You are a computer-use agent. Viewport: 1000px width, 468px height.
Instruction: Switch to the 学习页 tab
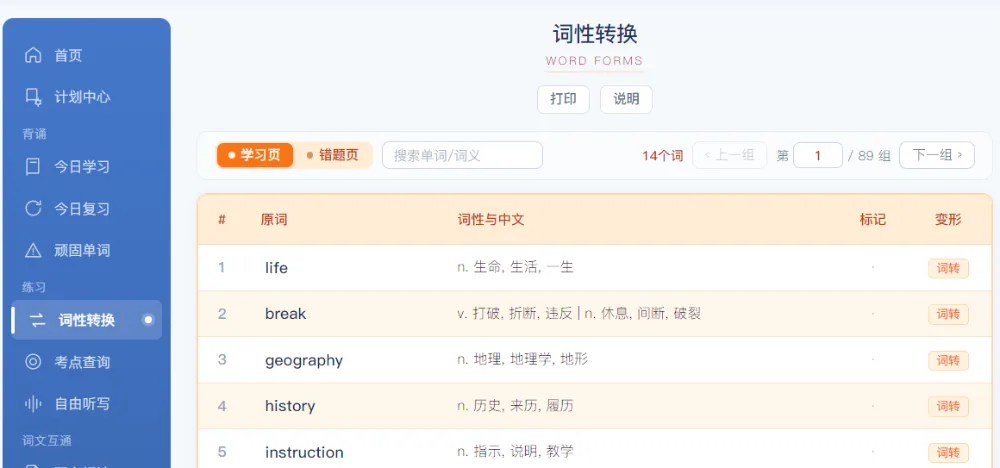coord(255,155)
